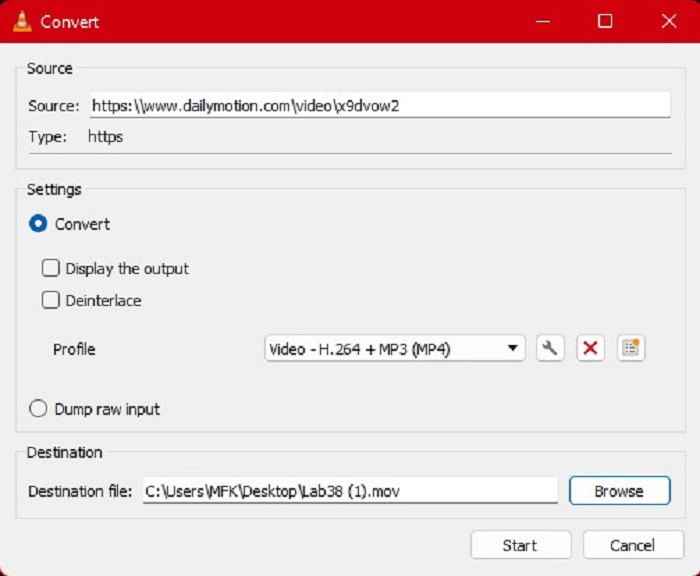Click Start to begin conversion
The image size is (700, 576).
point(521,545)
